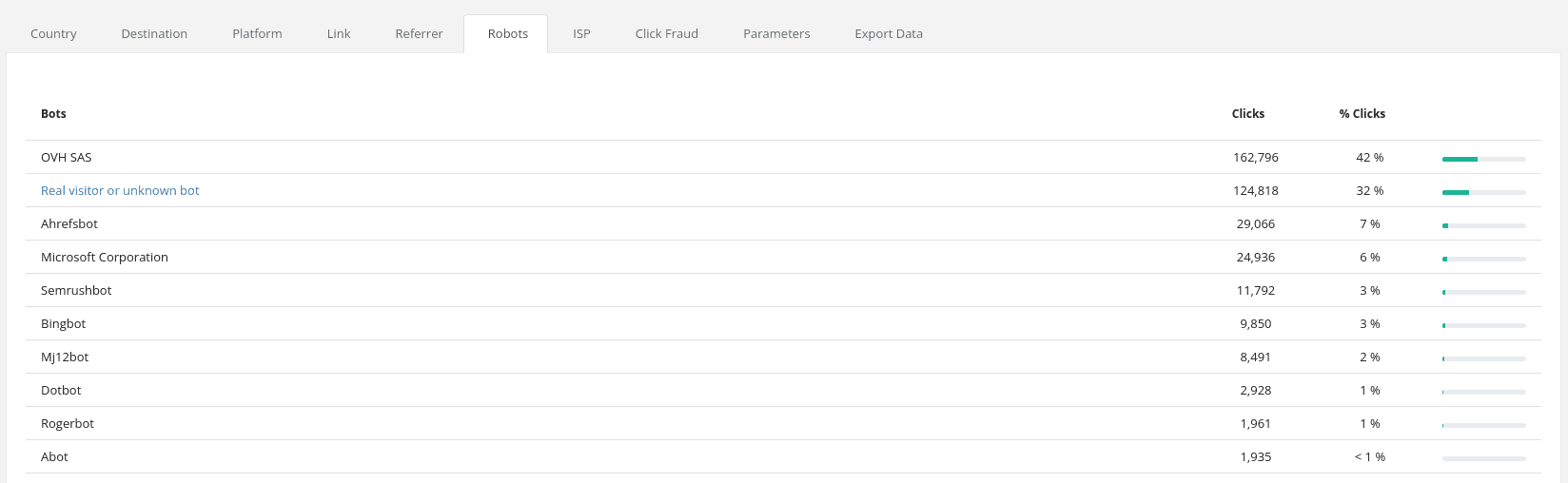Open the Click Fraud tab
Viewport: 1568px width, 483px height.
(666, 34)
